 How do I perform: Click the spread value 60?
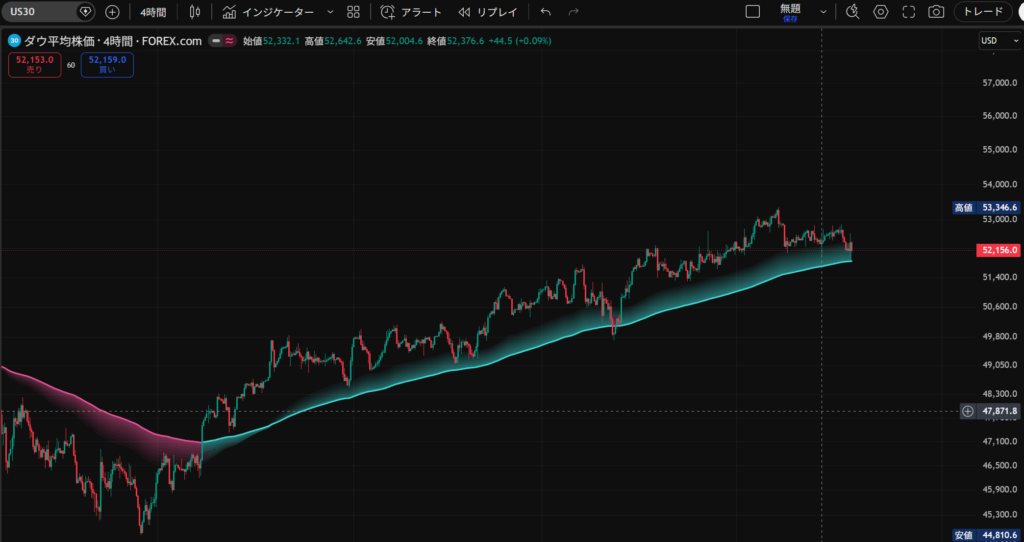71,65
